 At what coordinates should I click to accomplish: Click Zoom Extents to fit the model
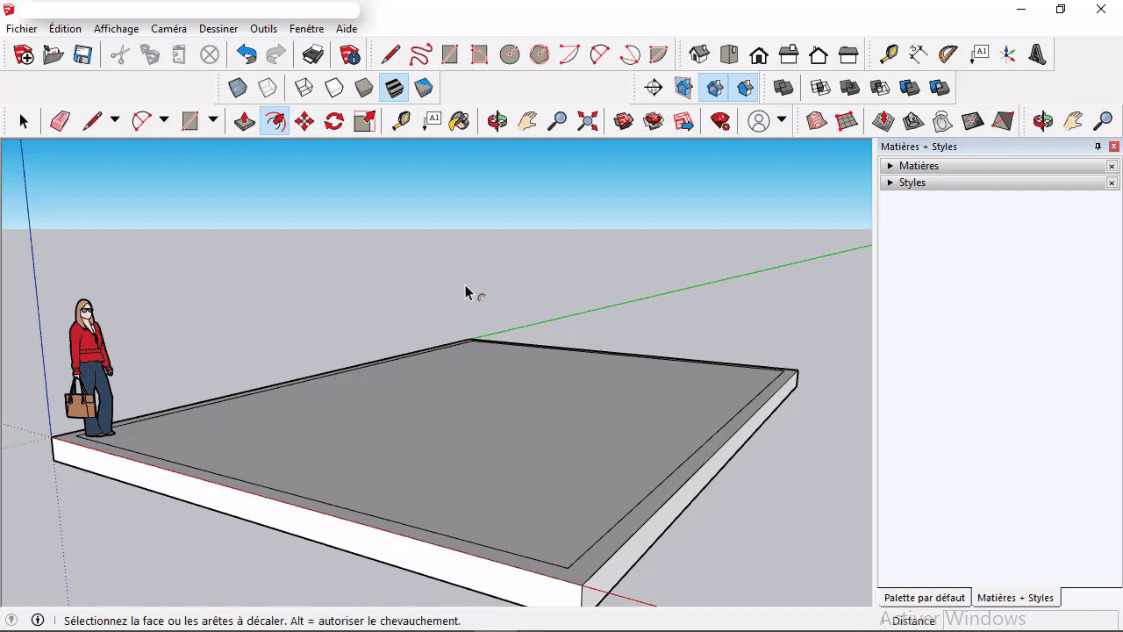point(585,120)
